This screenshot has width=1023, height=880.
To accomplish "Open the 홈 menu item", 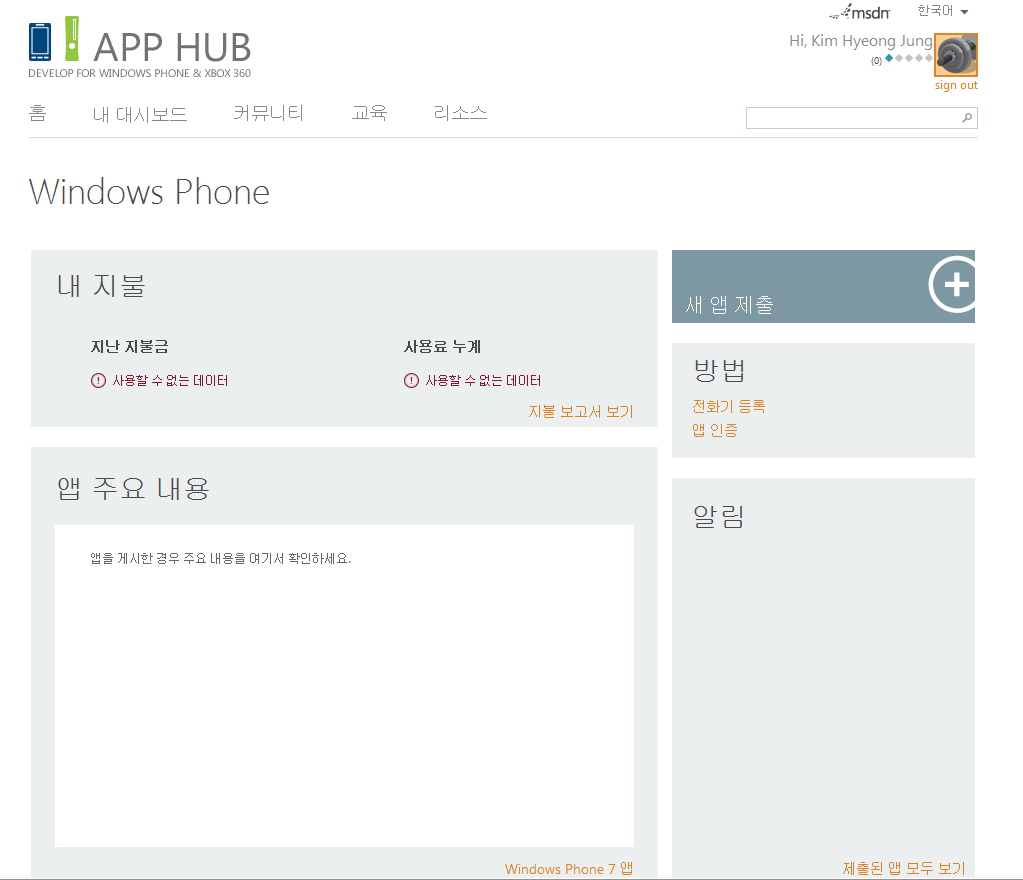I will coord(37,114).
